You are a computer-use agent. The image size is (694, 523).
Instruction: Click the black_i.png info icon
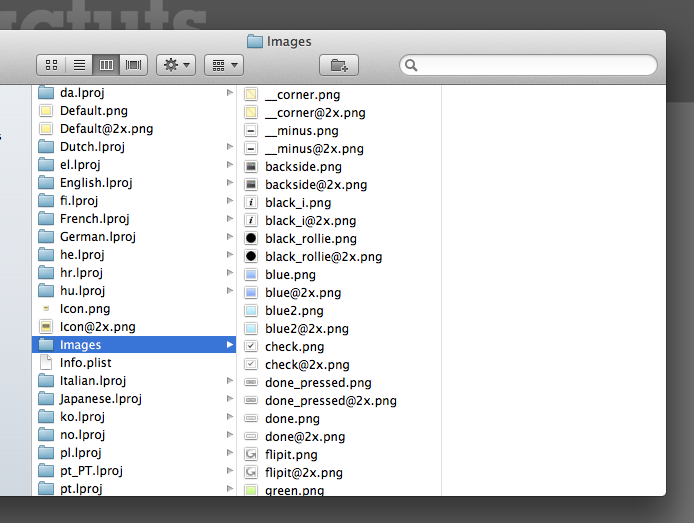click(x=251, y=203)
